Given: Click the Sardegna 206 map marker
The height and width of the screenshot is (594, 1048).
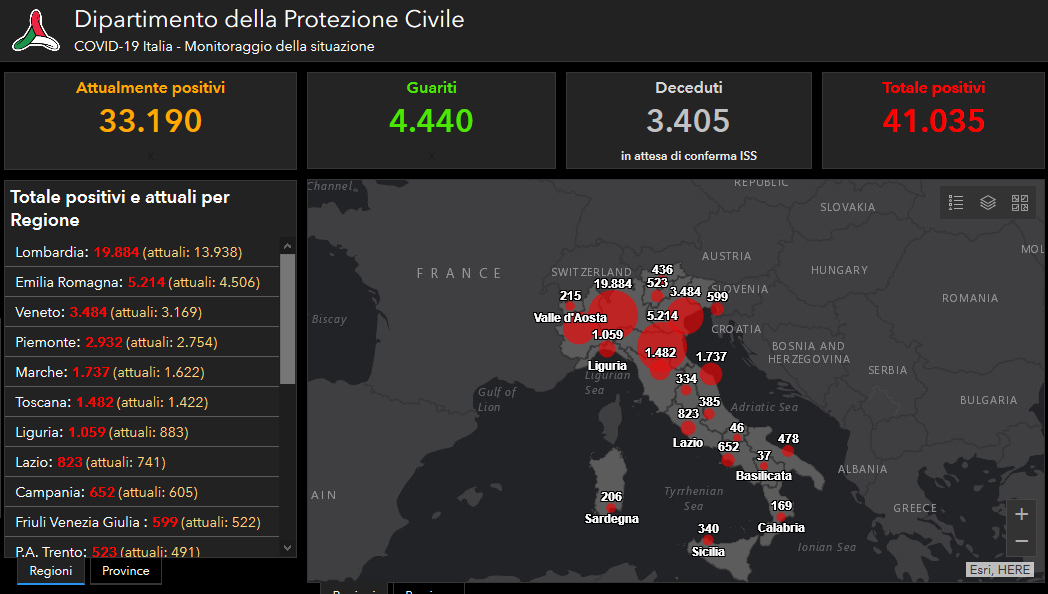Looking at the screenshot, I should pos(611,508).
